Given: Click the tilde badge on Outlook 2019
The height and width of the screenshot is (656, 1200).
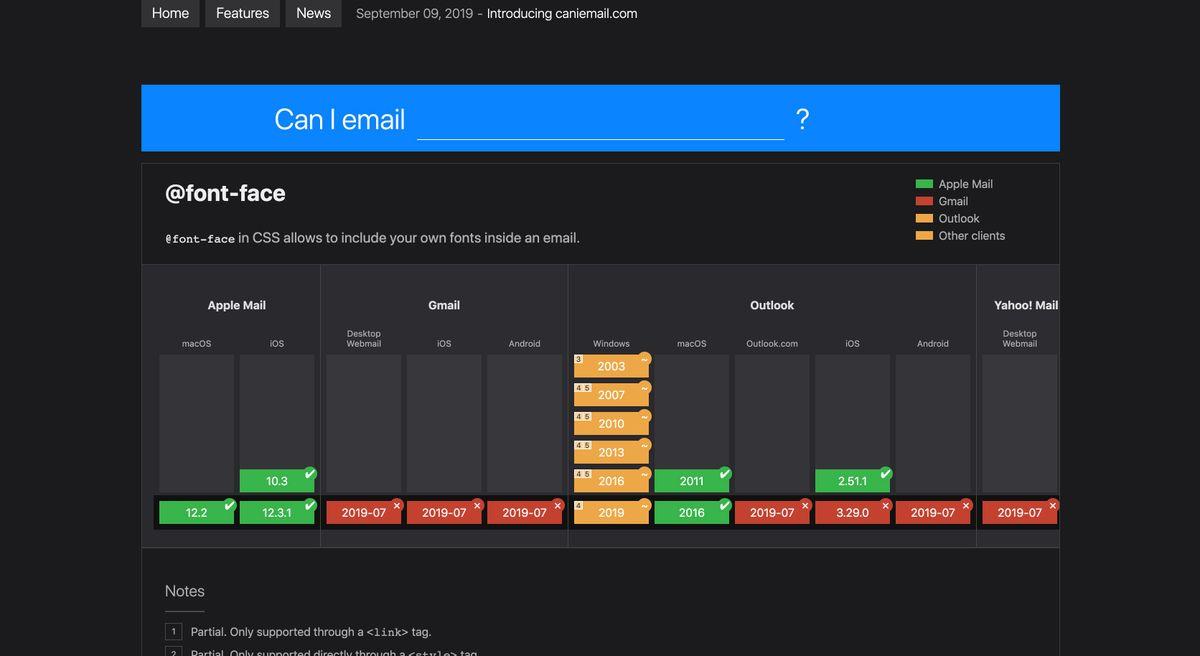Looking at the screenshot, I should [645, 505].
